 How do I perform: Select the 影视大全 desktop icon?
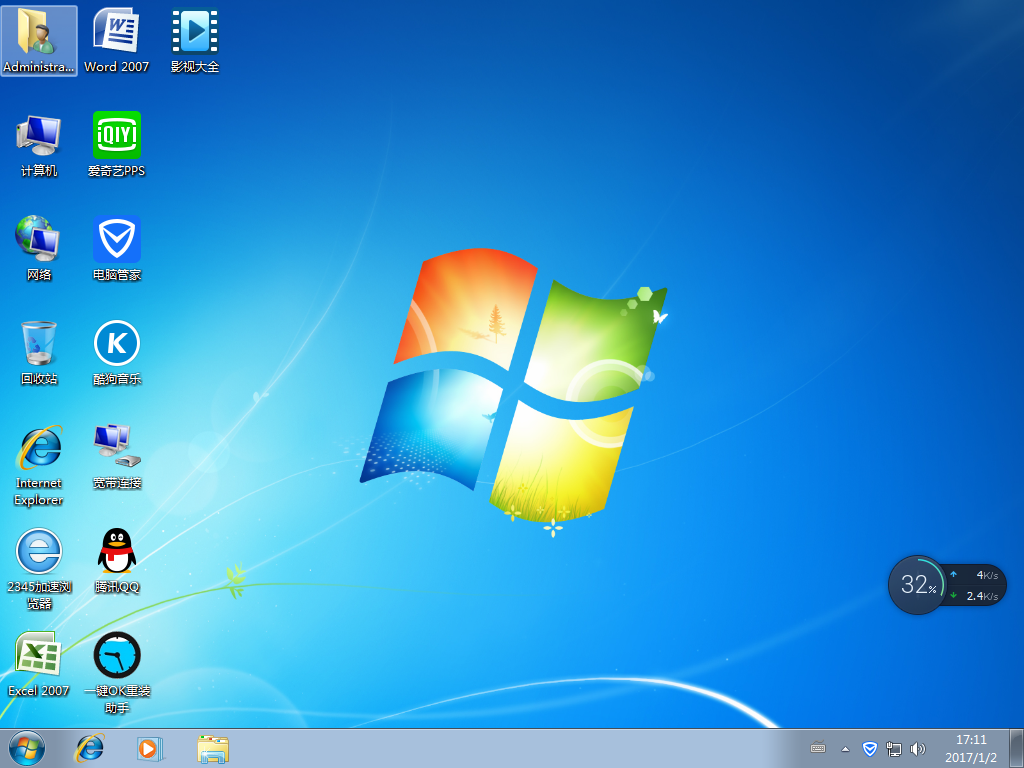point(194,31)
